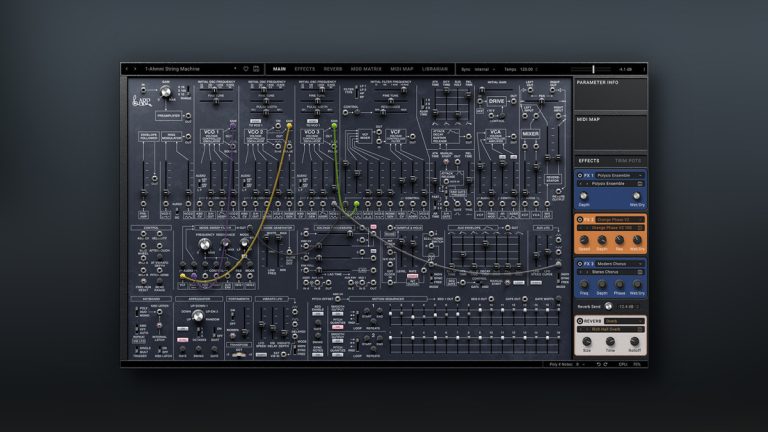Screen dimensions: 768x432
Task: Open the Reverb type dropdown
Action: [623, 321]
